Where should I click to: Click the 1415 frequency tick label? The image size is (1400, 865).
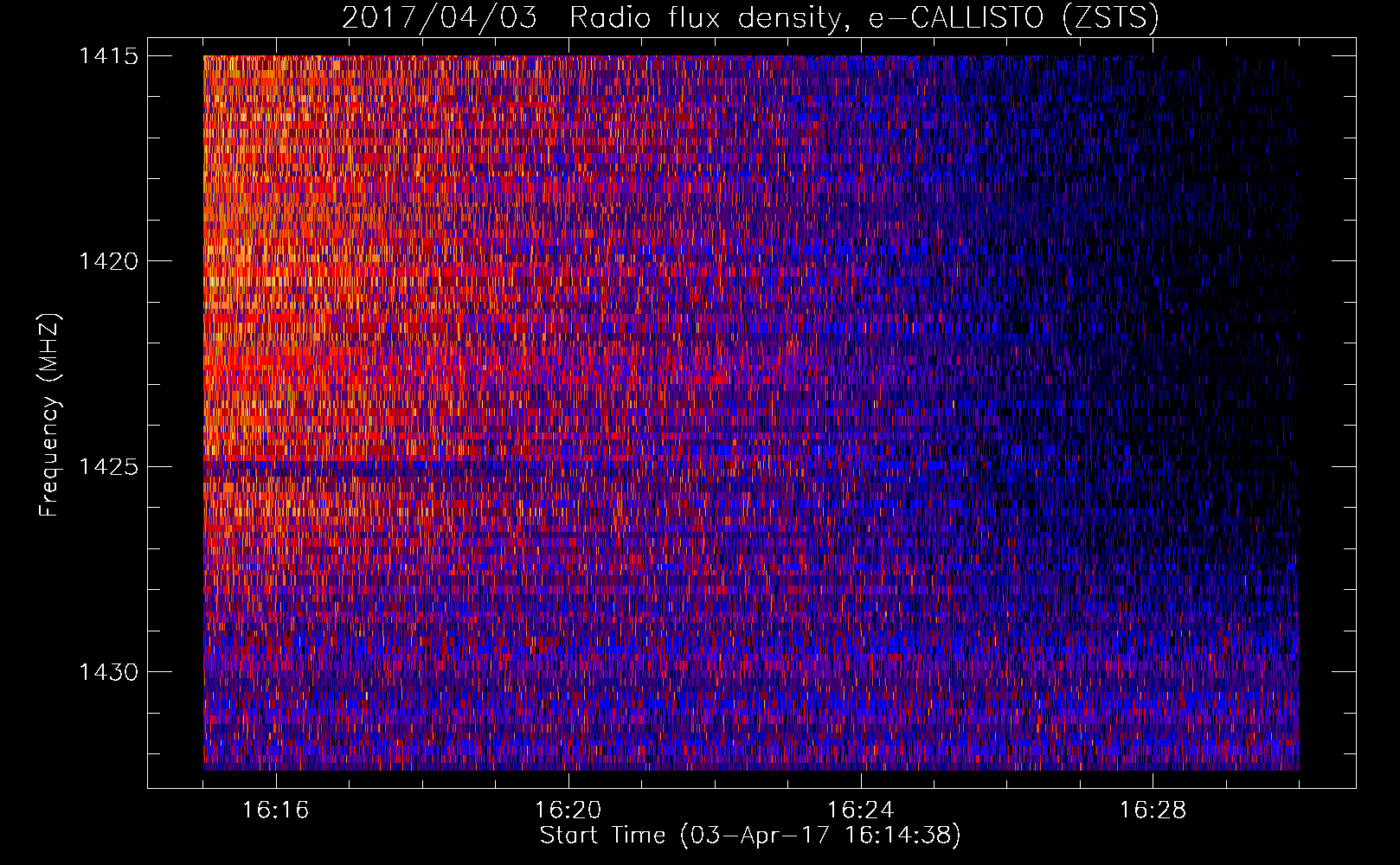click(108, 56)
